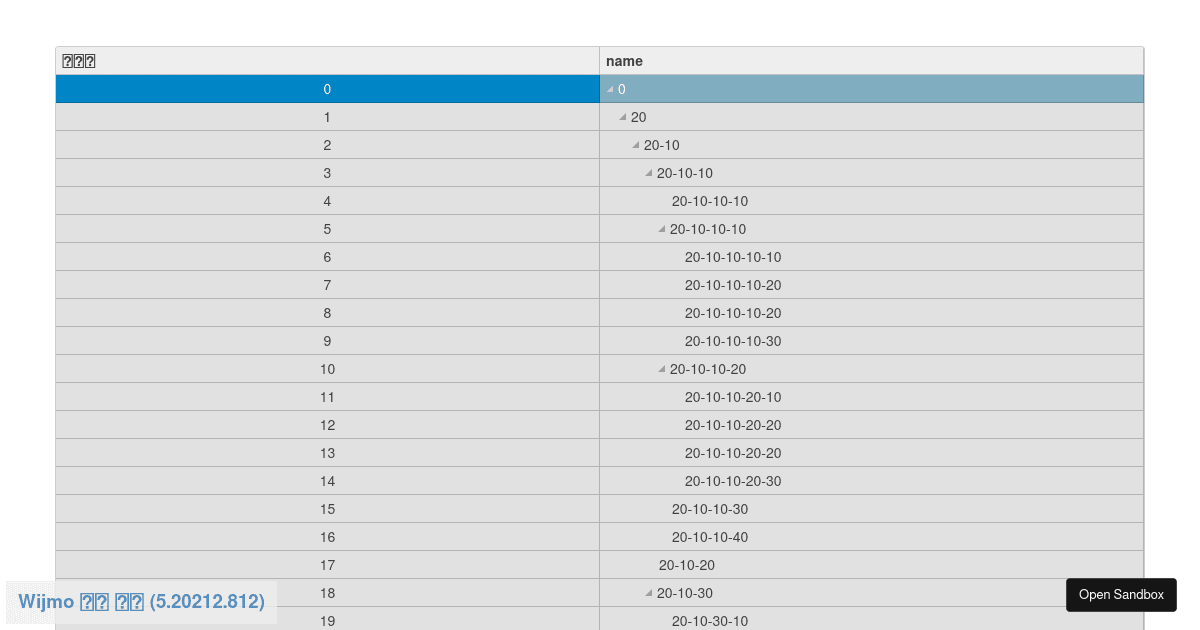Click the row with index 17

point(327,565)
